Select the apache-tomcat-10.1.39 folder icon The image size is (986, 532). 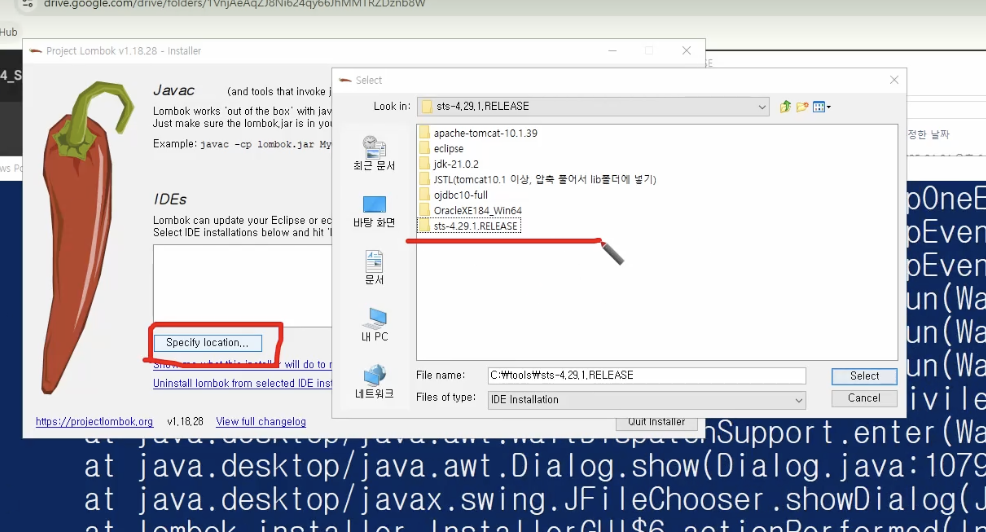pos(424,133)
